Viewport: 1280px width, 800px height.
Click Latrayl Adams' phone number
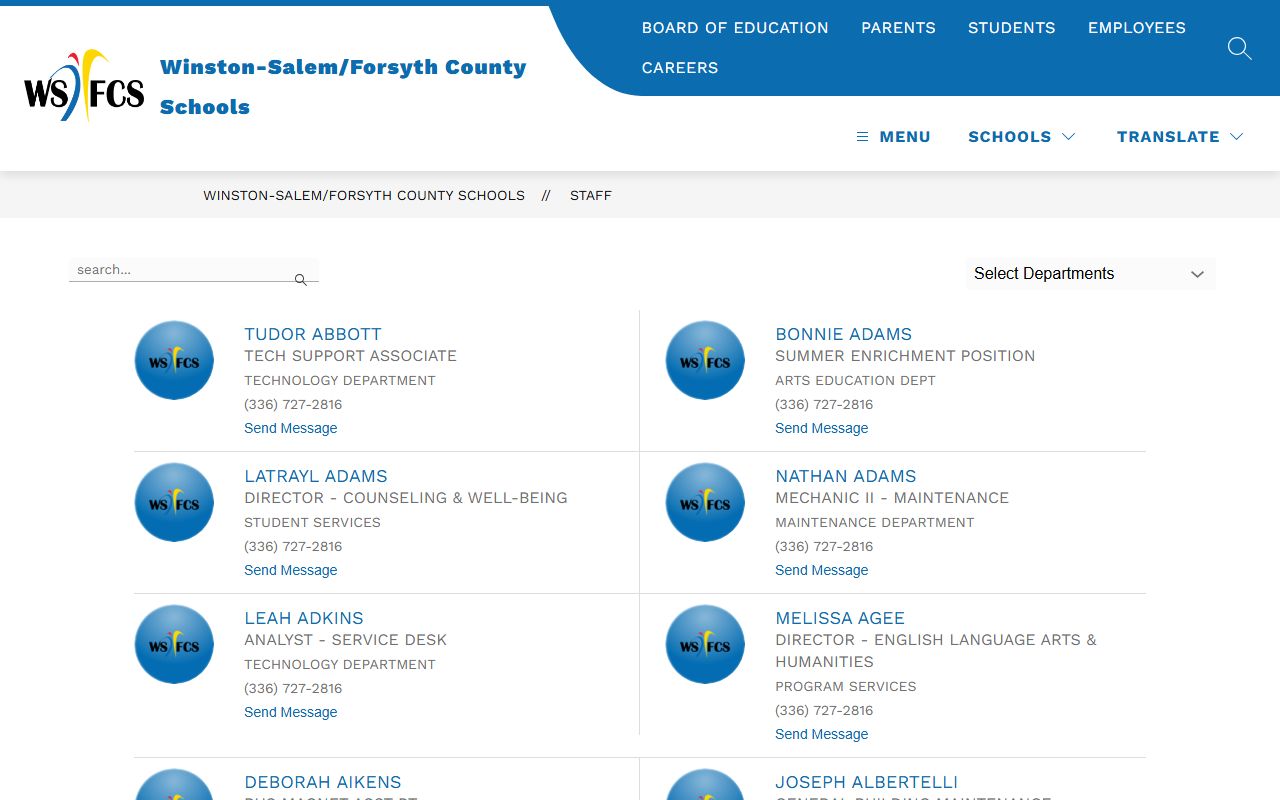293,547
